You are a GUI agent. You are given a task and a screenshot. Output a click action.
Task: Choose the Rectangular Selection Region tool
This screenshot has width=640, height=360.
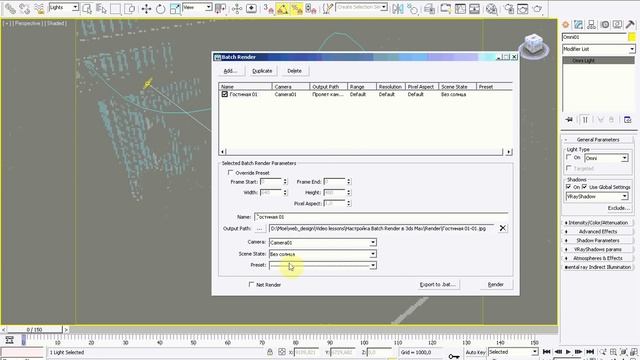116,9
